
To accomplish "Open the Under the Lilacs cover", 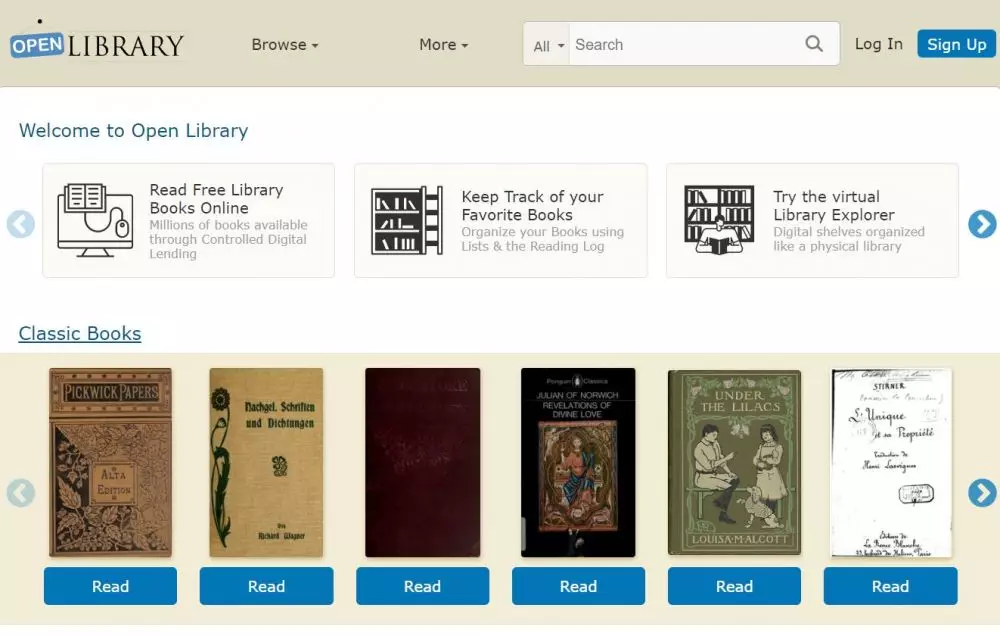I will [x=734, y=462].
